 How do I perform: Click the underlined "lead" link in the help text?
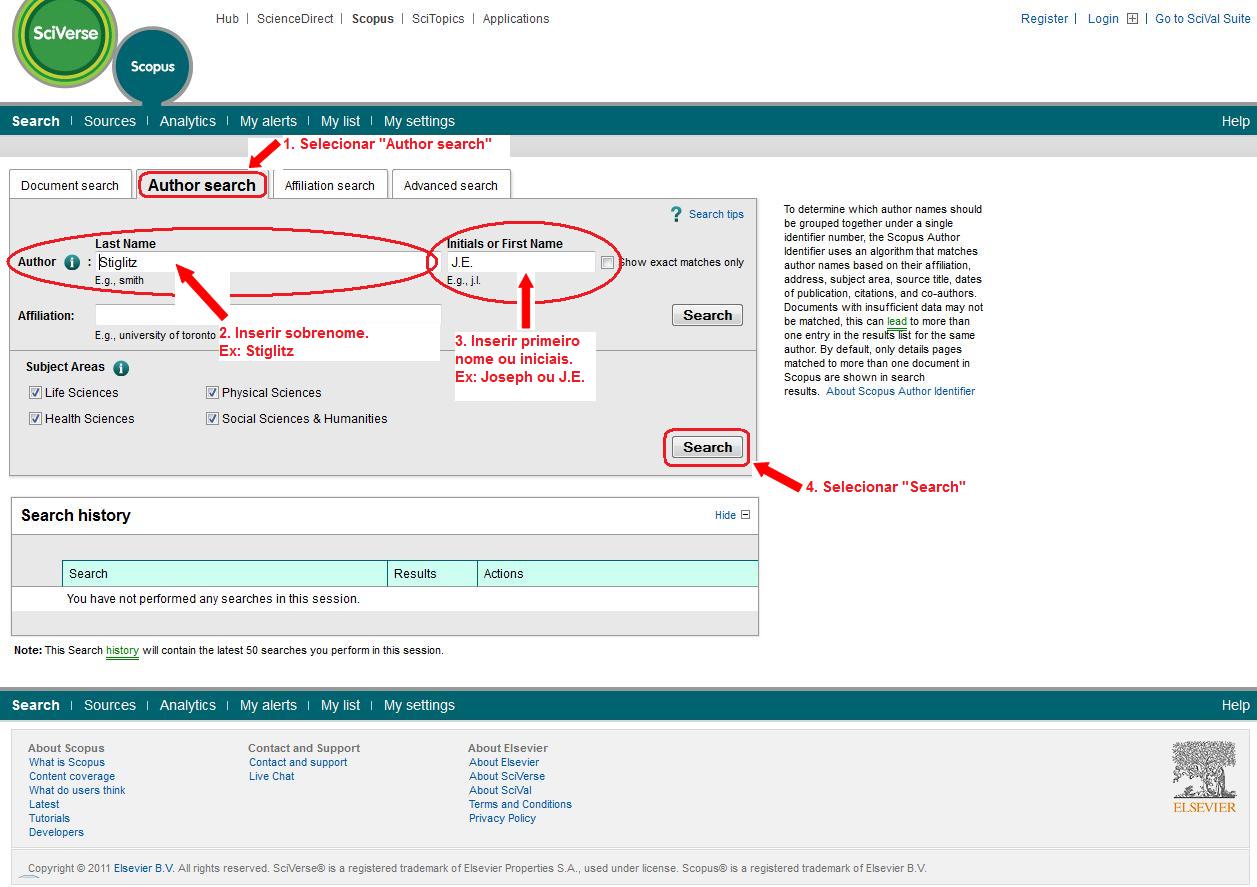click(897, 321)
